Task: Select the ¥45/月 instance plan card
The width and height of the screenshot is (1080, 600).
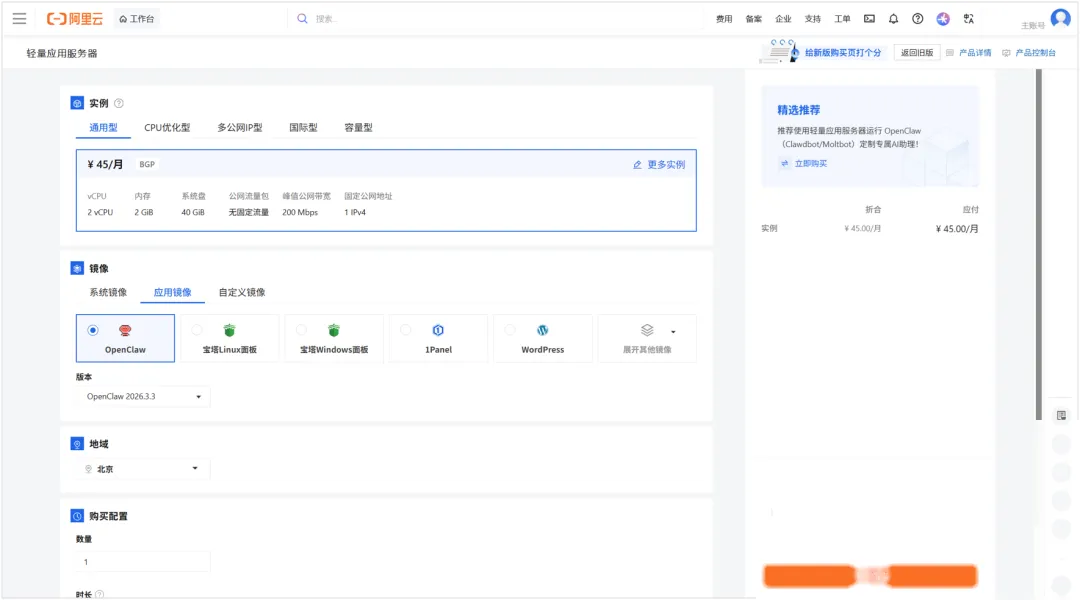Action: point(386,190)
